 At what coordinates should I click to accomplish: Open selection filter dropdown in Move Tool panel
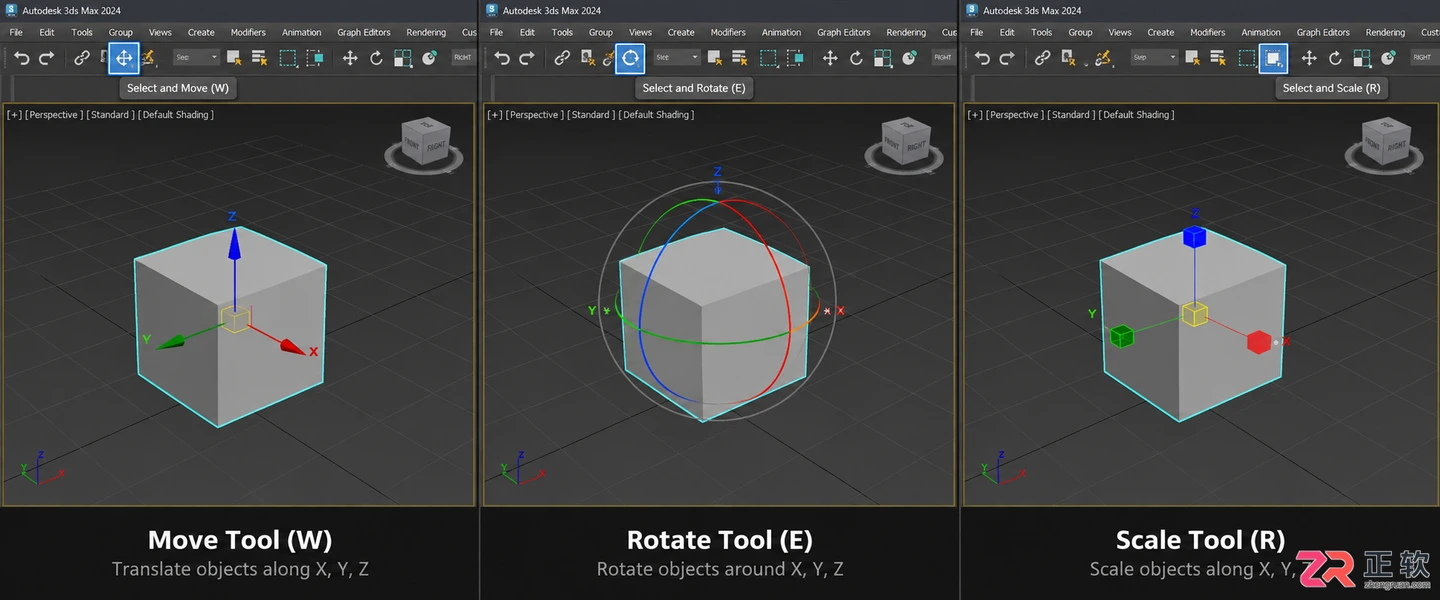(x=196, y=57)
